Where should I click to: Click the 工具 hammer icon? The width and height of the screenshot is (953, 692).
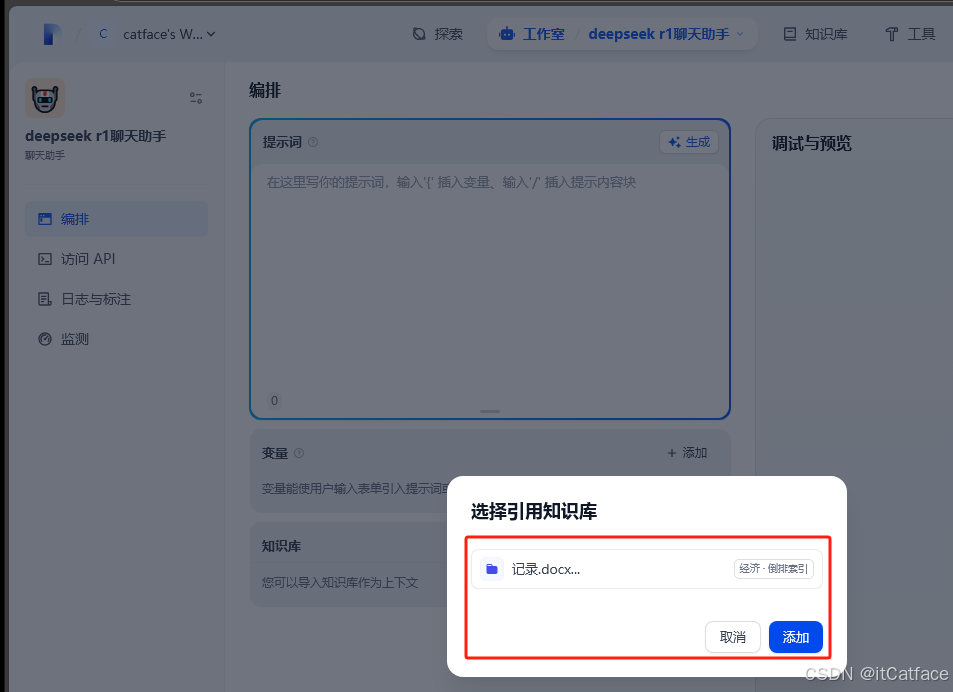pyautogui.click(x=892, y=34)
